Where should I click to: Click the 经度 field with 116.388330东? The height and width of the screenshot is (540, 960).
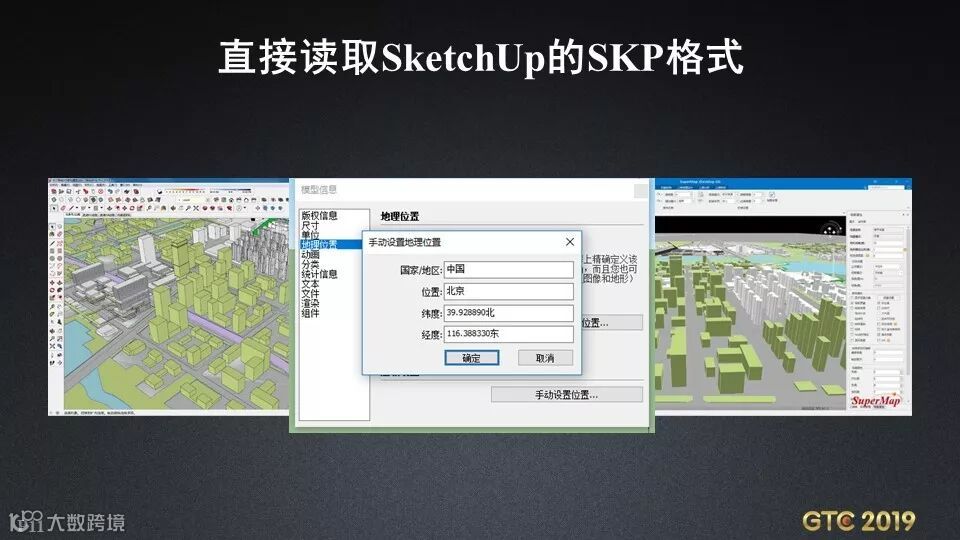509,334
